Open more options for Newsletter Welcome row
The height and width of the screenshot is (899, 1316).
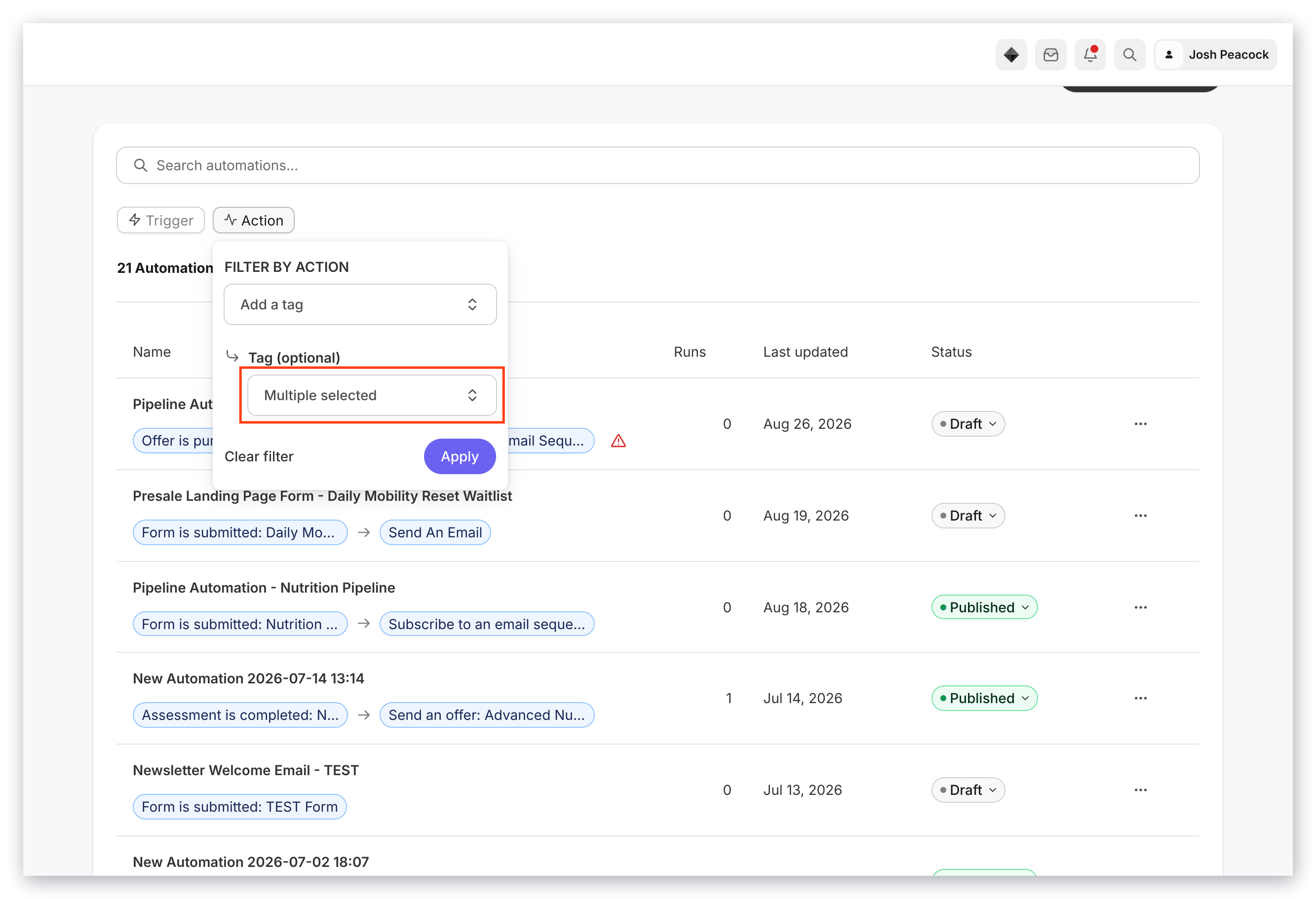point(1140,790)
